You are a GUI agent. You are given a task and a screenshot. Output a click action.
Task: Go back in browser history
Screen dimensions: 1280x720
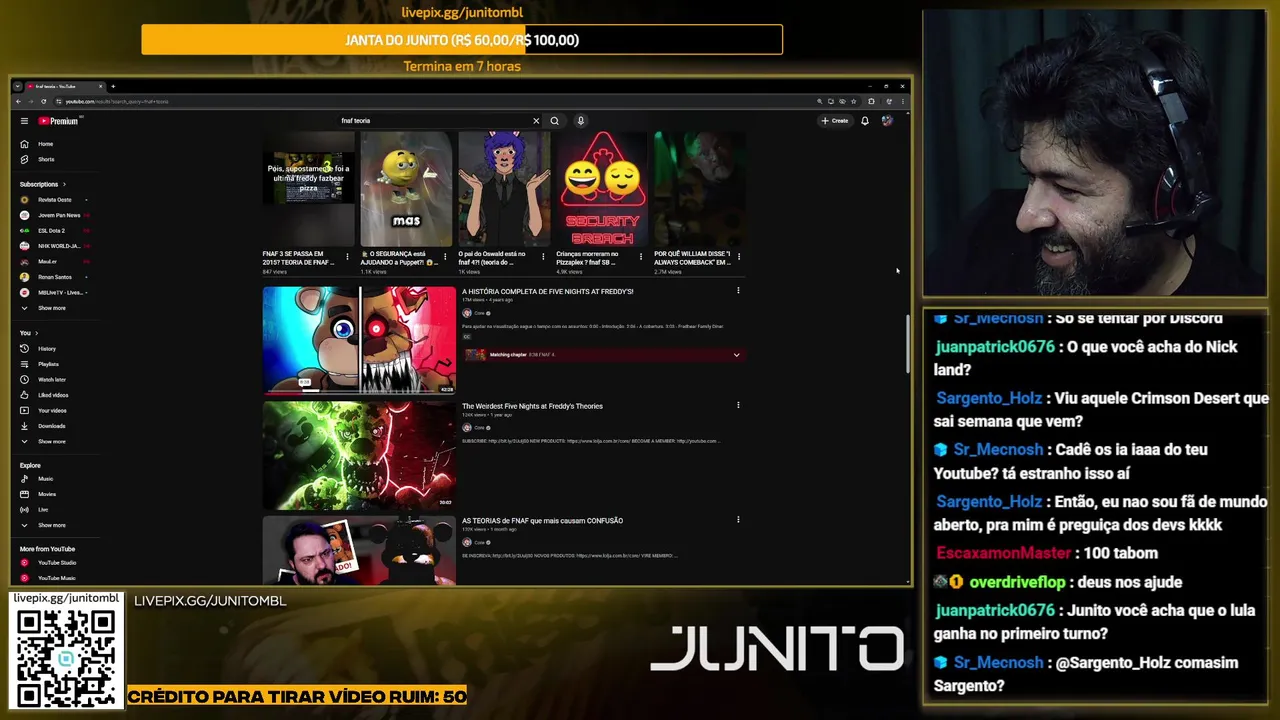pyautogui.click(x=18, y=102)
